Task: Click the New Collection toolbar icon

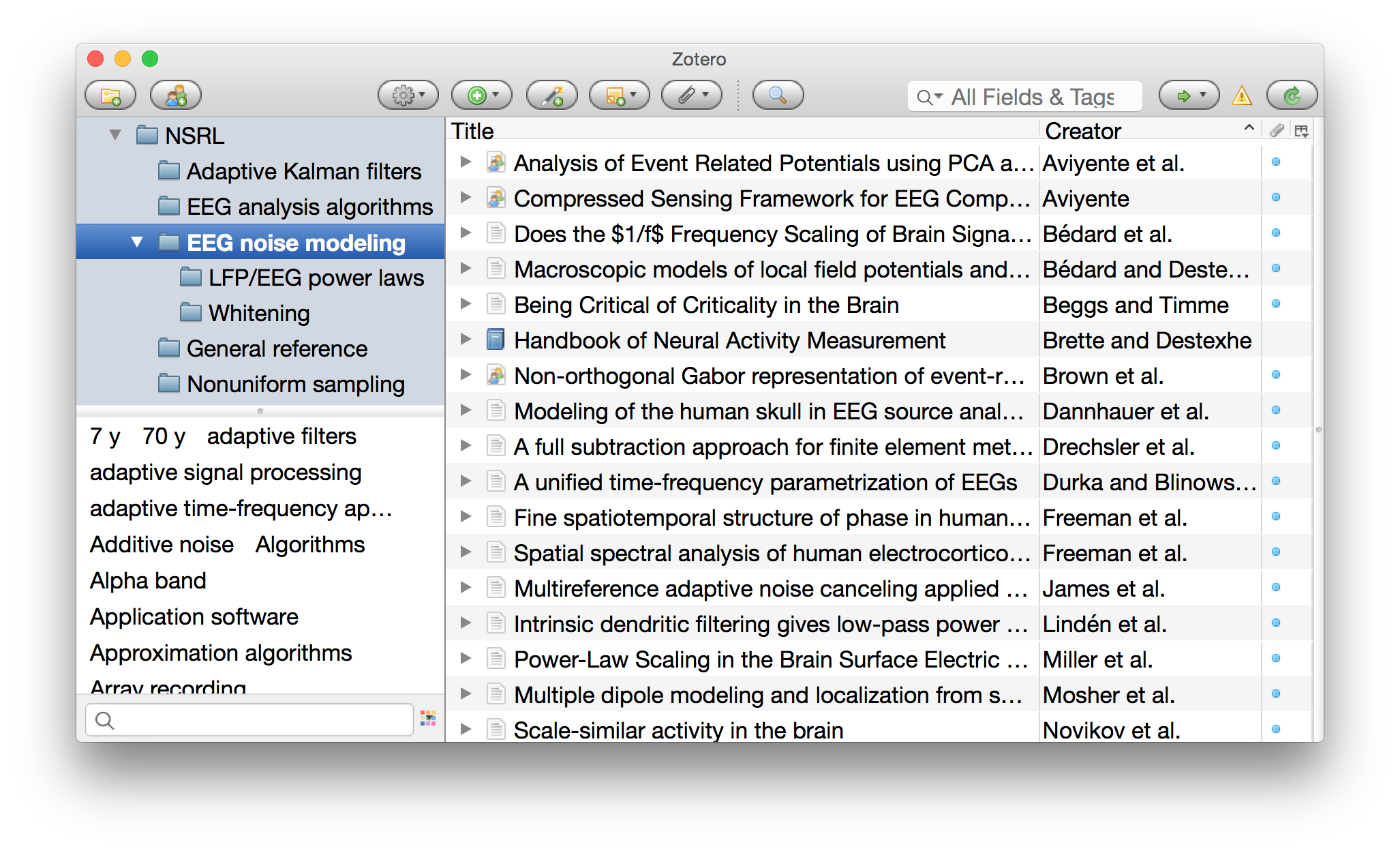Action: [110, 95]
